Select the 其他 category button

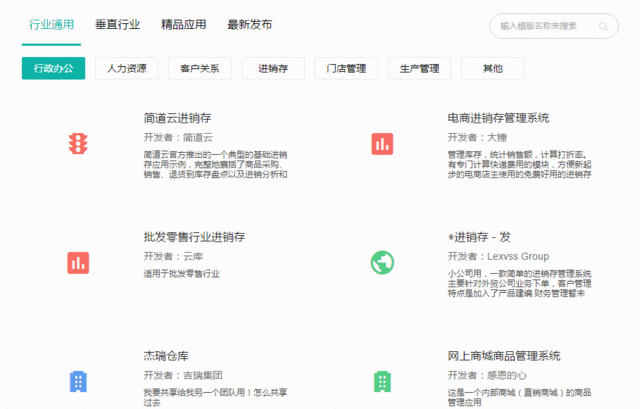click(x=493, y=68)
